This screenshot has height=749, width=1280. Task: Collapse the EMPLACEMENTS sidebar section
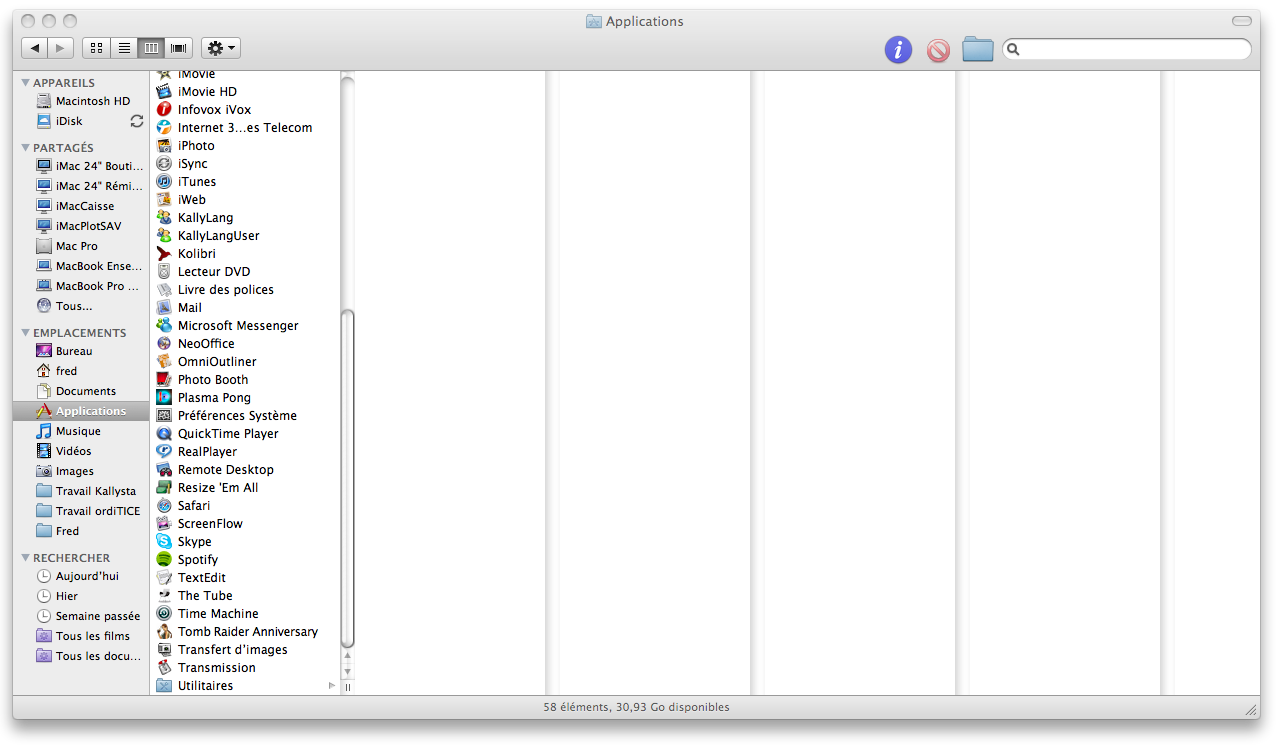point(26,333)
